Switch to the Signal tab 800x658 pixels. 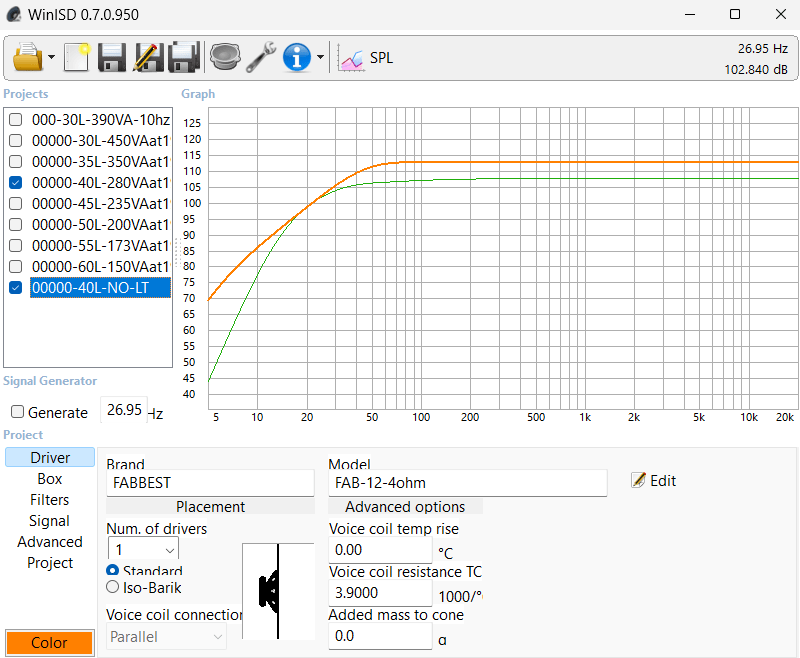click(50, 520)
